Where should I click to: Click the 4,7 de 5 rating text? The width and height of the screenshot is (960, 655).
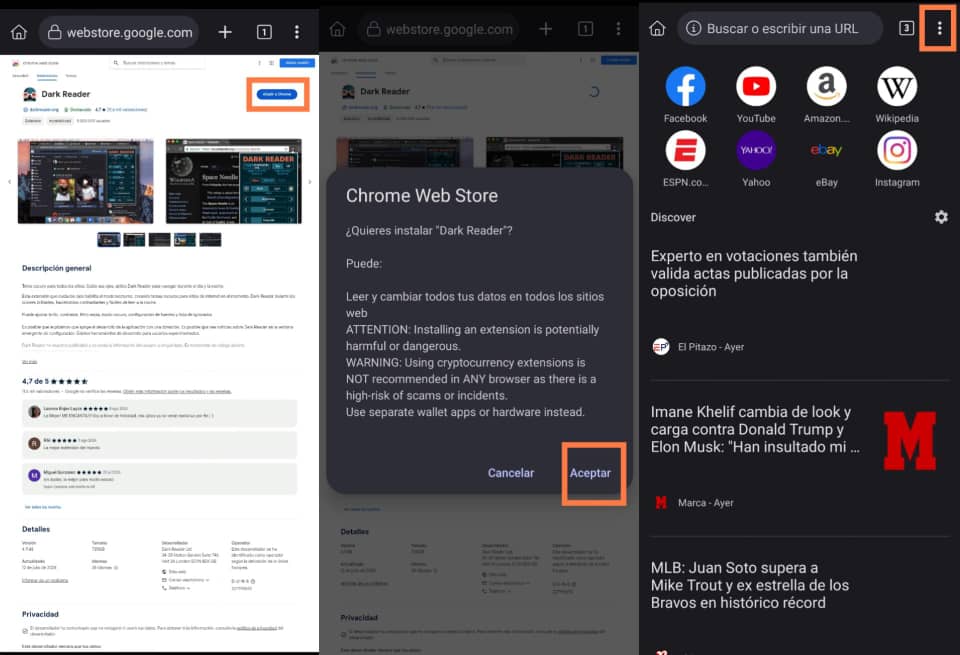[x=36, y=381]
